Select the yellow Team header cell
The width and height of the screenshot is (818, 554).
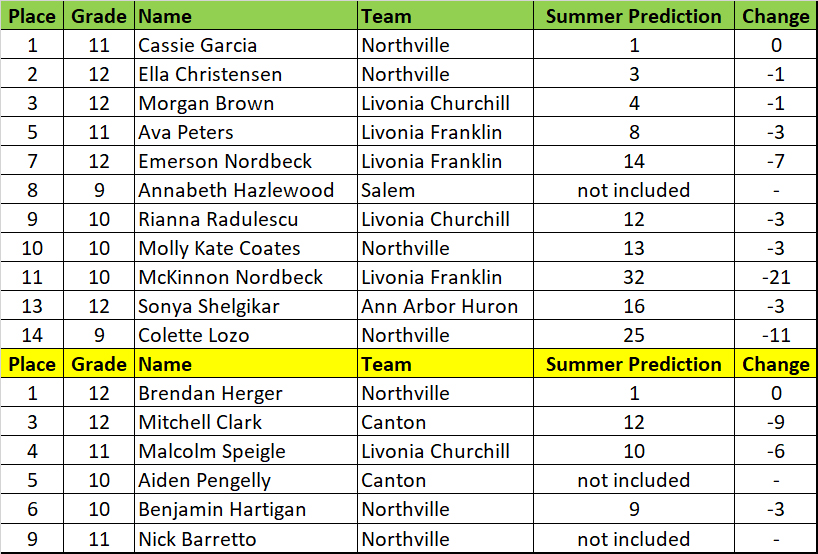tap(386, 364)
